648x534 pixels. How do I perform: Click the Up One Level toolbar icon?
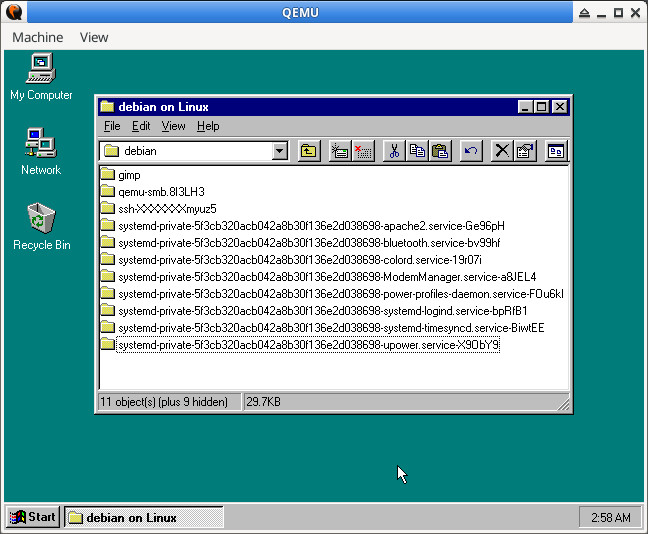[308, 151]
